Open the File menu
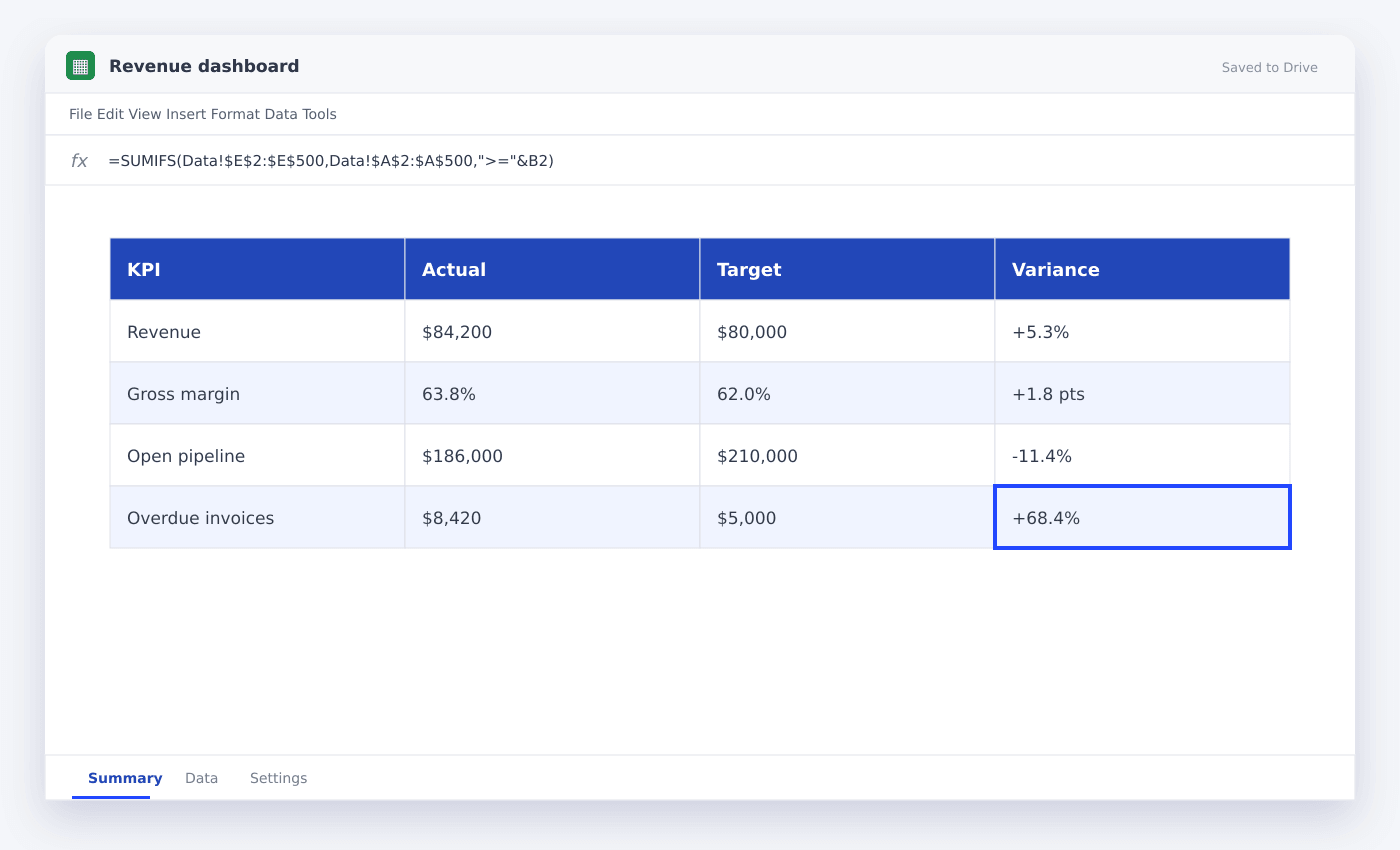This screenshot has height=850, width=1400. 81,114
